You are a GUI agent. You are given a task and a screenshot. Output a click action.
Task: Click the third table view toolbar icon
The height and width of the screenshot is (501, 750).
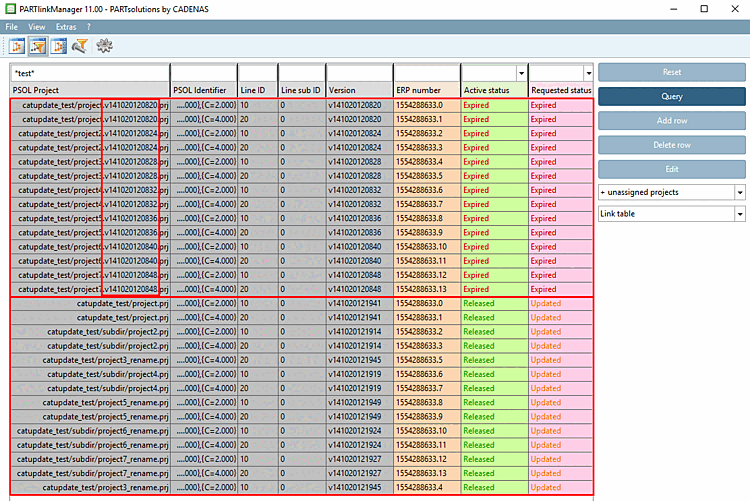pos(59,45)
